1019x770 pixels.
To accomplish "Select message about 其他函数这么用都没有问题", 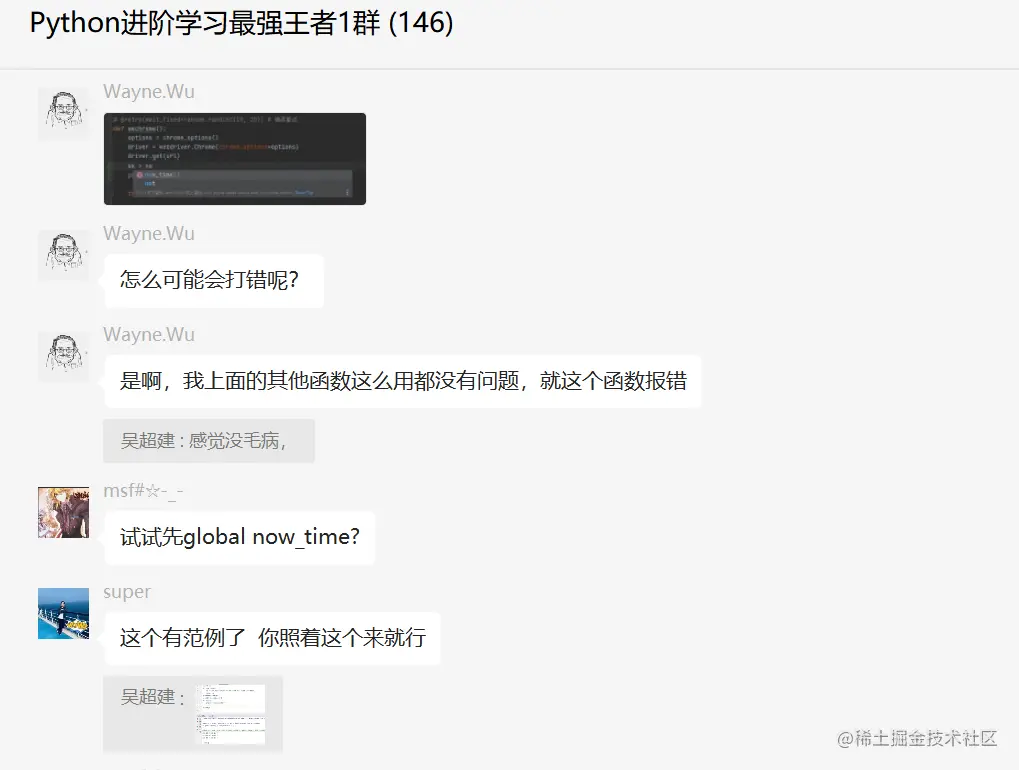I will click(403, 381).
